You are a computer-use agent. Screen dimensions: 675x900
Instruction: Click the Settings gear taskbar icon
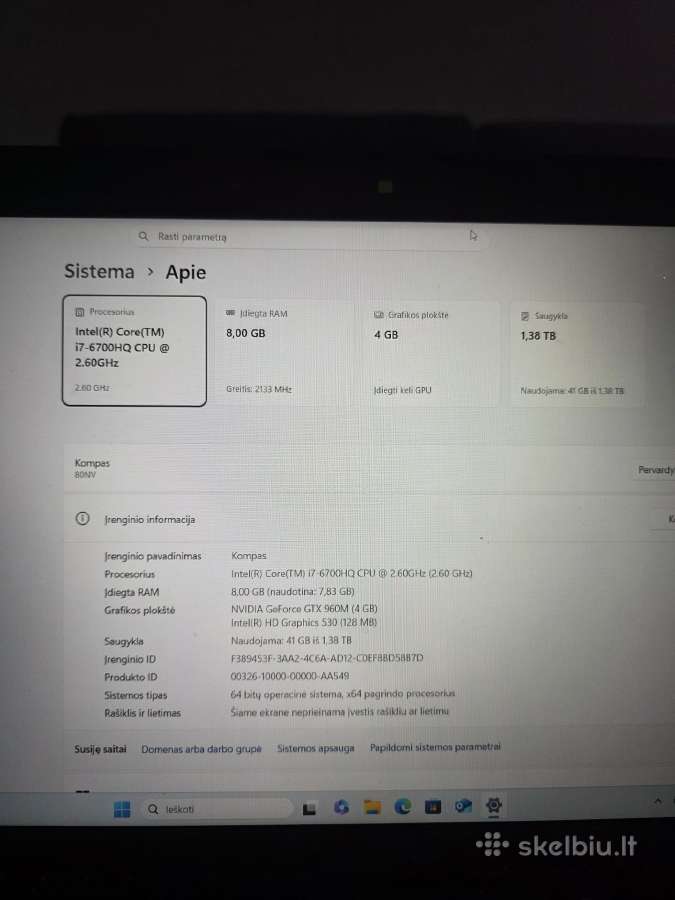pos(494,805)
